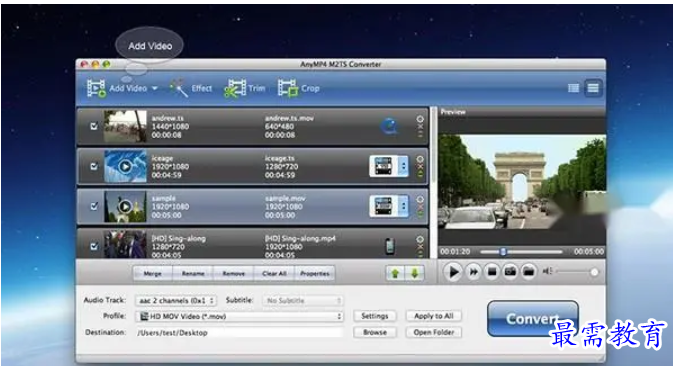Click the output name andrew.ts.mov
The width and height of the screenshot is (673, 366).
point(289,118)
